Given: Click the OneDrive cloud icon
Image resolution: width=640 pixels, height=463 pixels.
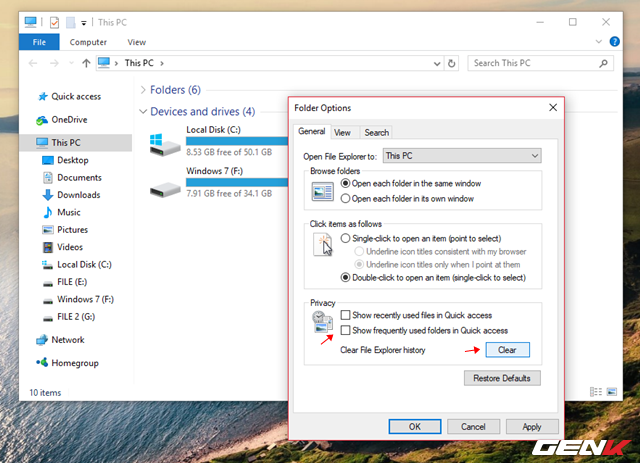Looking at the screenshot, I should pyautogui.click(x=42, y=120).
